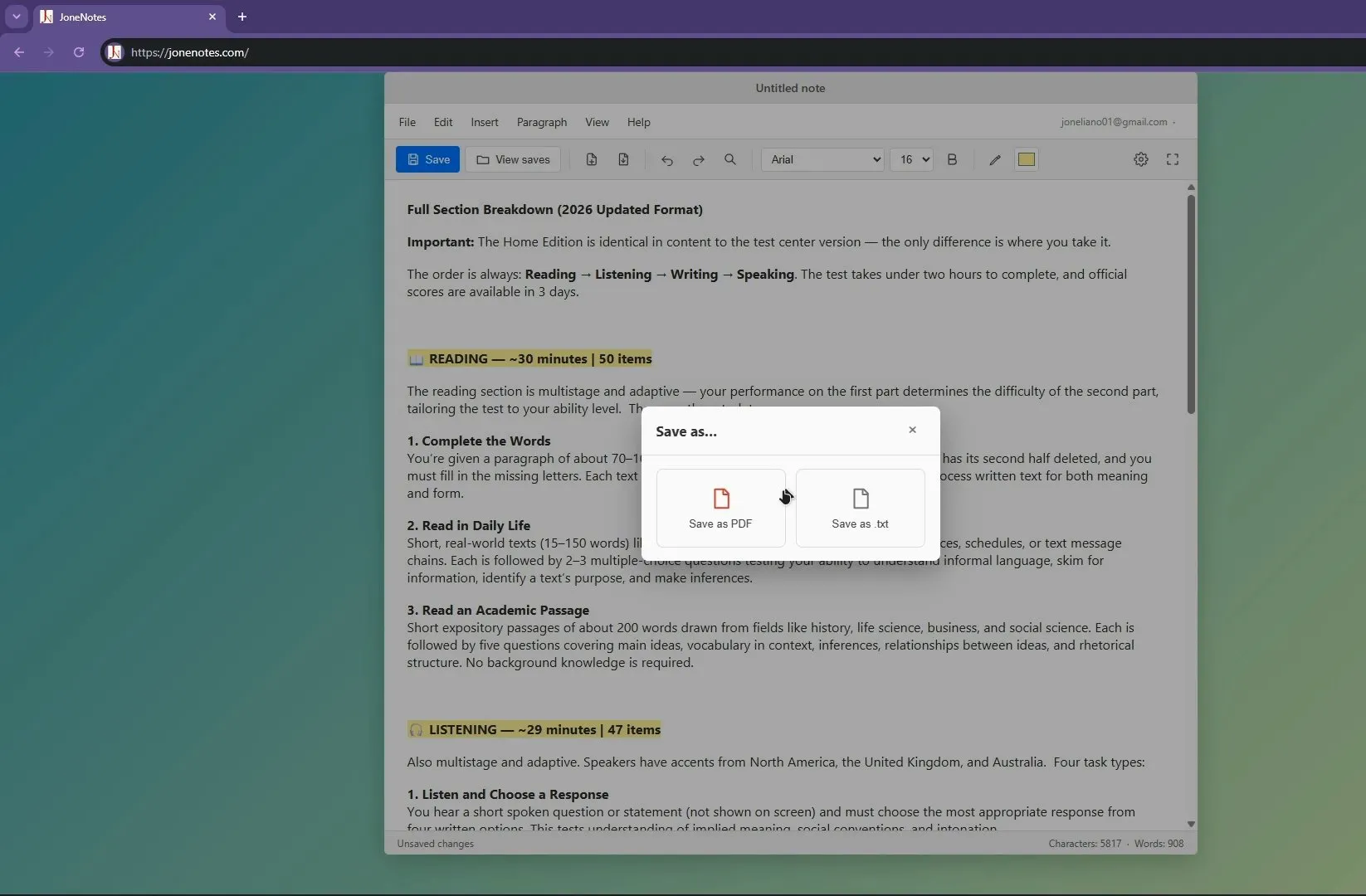This screenshot has width=1366, height=896.
Task: Go forward in the browser
Action: (x=49, y=52)
